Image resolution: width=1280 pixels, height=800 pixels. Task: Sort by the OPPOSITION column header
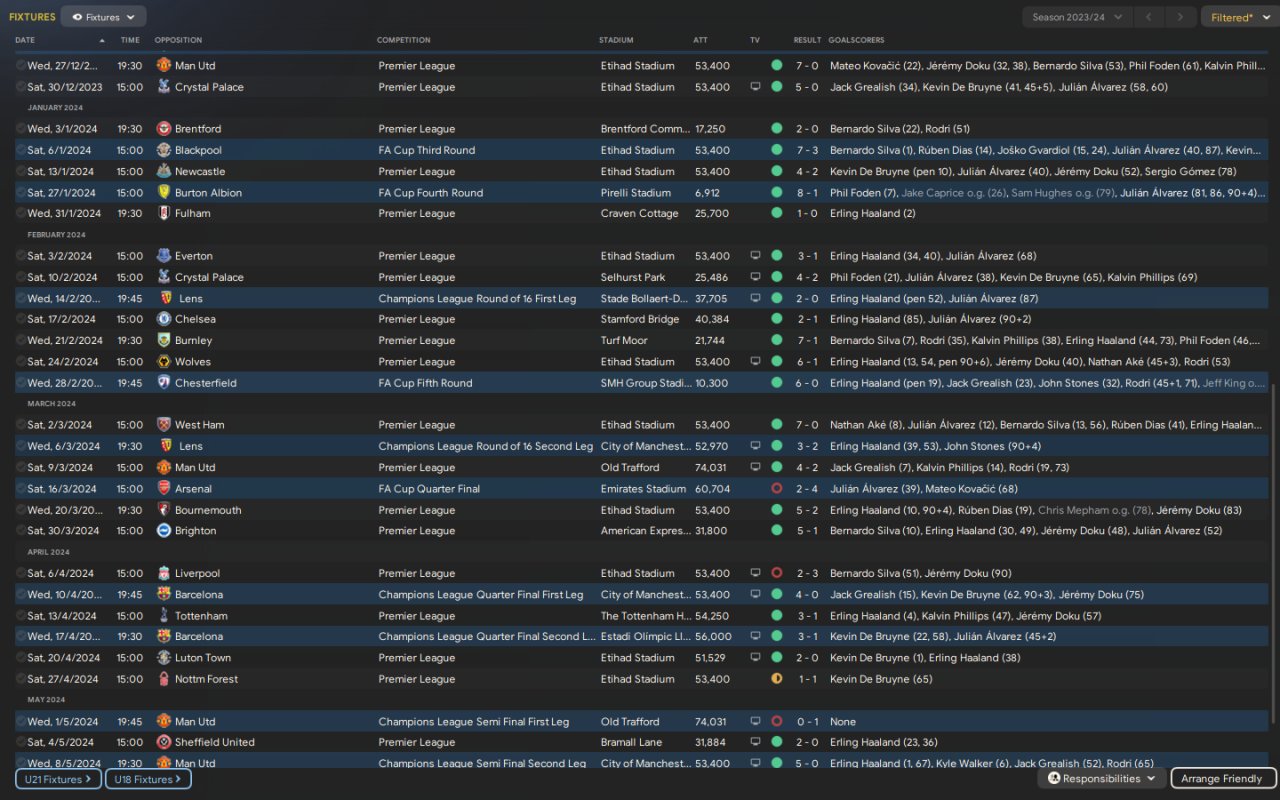(x=178, y=40)
